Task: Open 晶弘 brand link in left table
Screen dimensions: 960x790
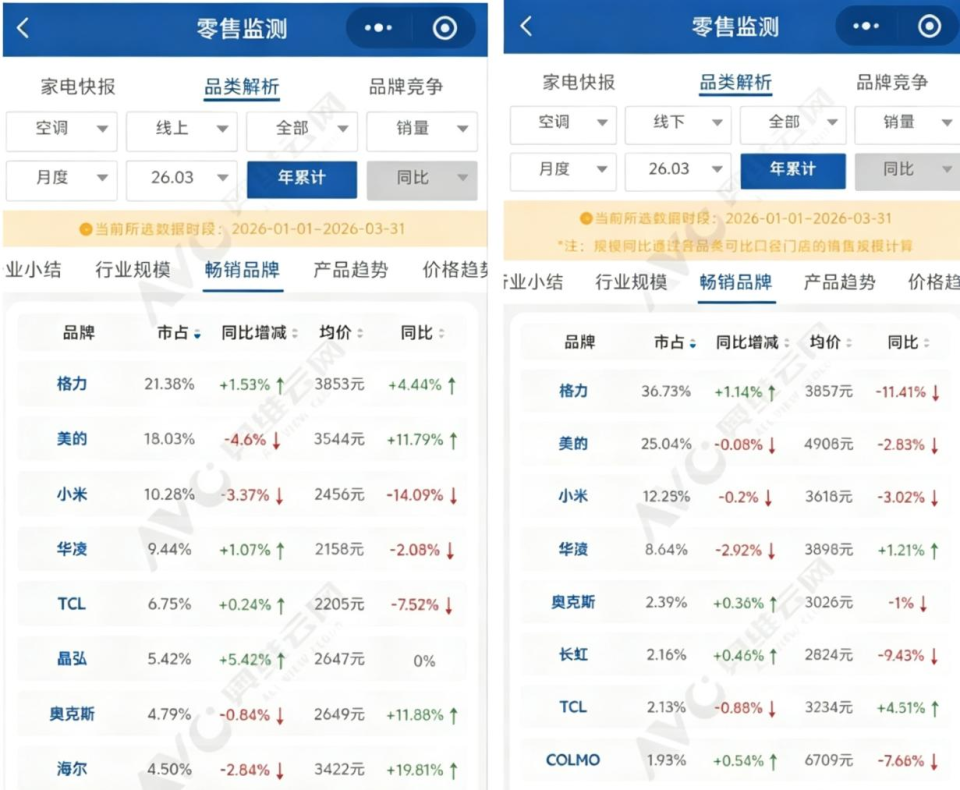Action: 72,659
